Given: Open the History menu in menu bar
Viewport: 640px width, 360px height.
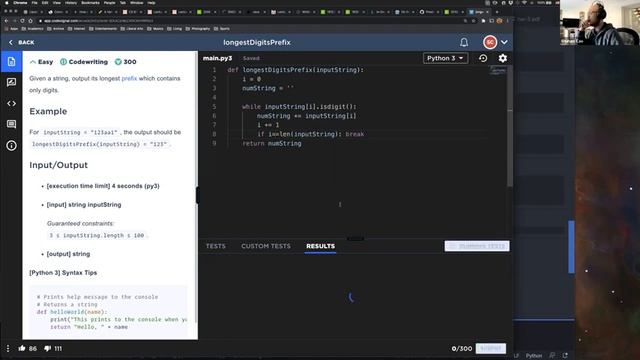Looking at the screenshot, I should (71, 2).
